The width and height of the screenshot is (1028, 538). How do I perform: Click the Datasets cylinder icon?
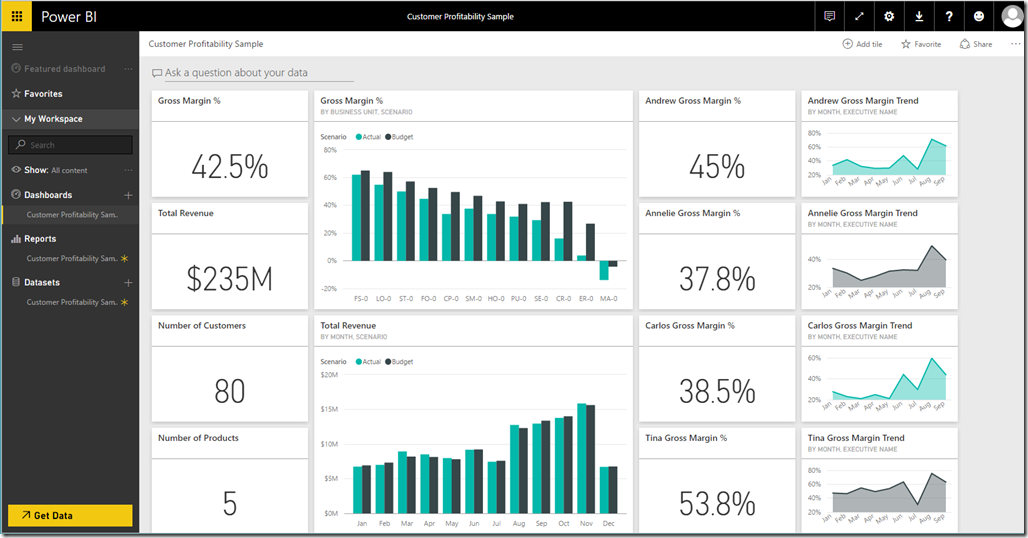coord(16,282)
